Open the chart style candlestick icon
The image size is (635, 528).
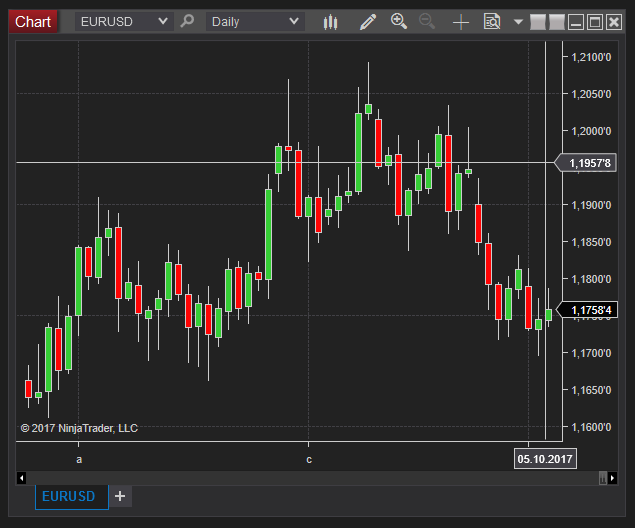[x=330, y=22]
